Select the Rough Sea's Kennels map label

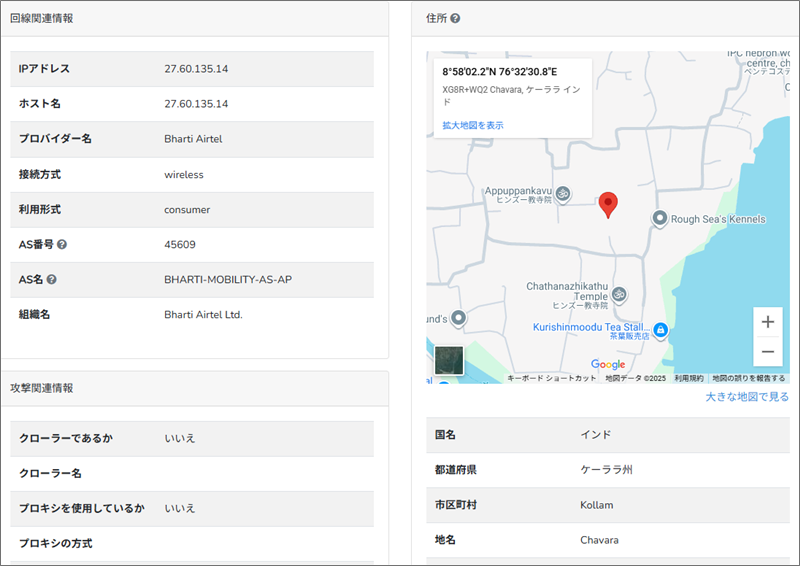(x=718, y=219)
